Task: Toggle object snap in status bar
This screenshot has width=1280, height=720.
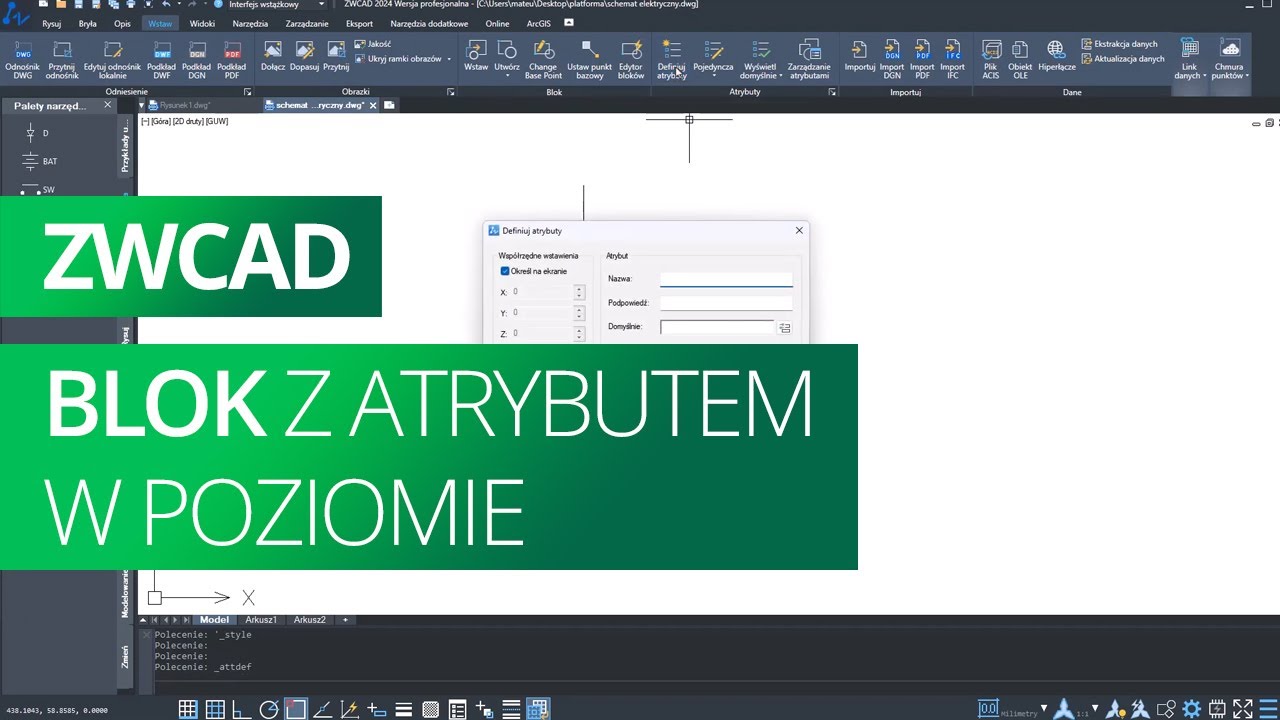Action: point(295,709)
